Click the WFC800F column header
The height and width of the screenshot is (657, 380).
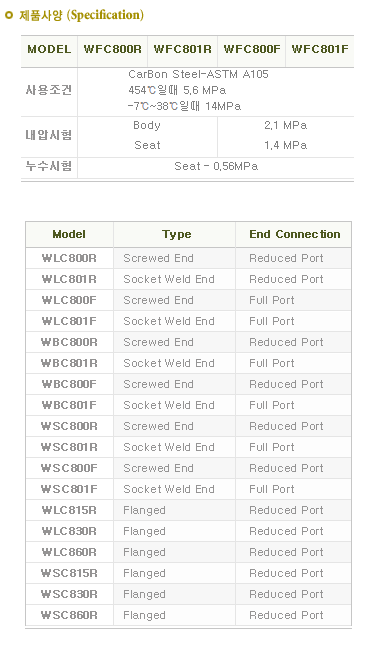point(252,49)
